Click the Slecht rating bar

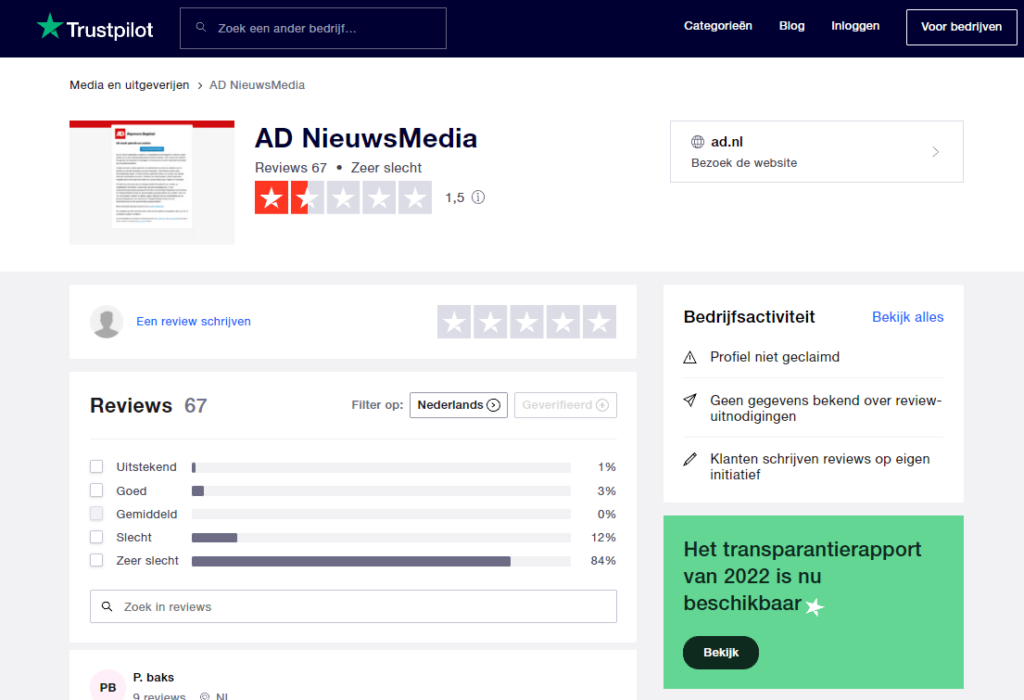click(381, 537)
